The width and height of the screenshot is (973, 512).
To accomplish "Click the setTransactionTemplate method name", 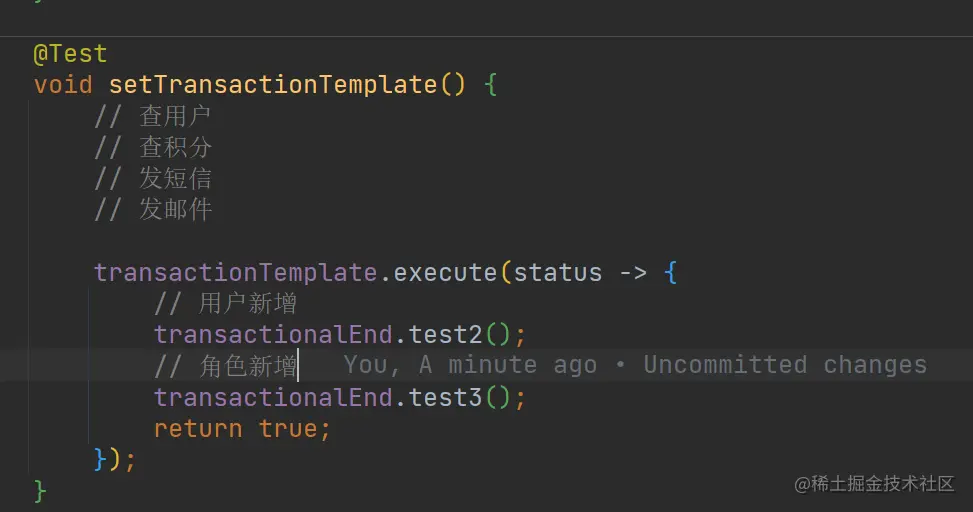I will [x=272, y=85].
